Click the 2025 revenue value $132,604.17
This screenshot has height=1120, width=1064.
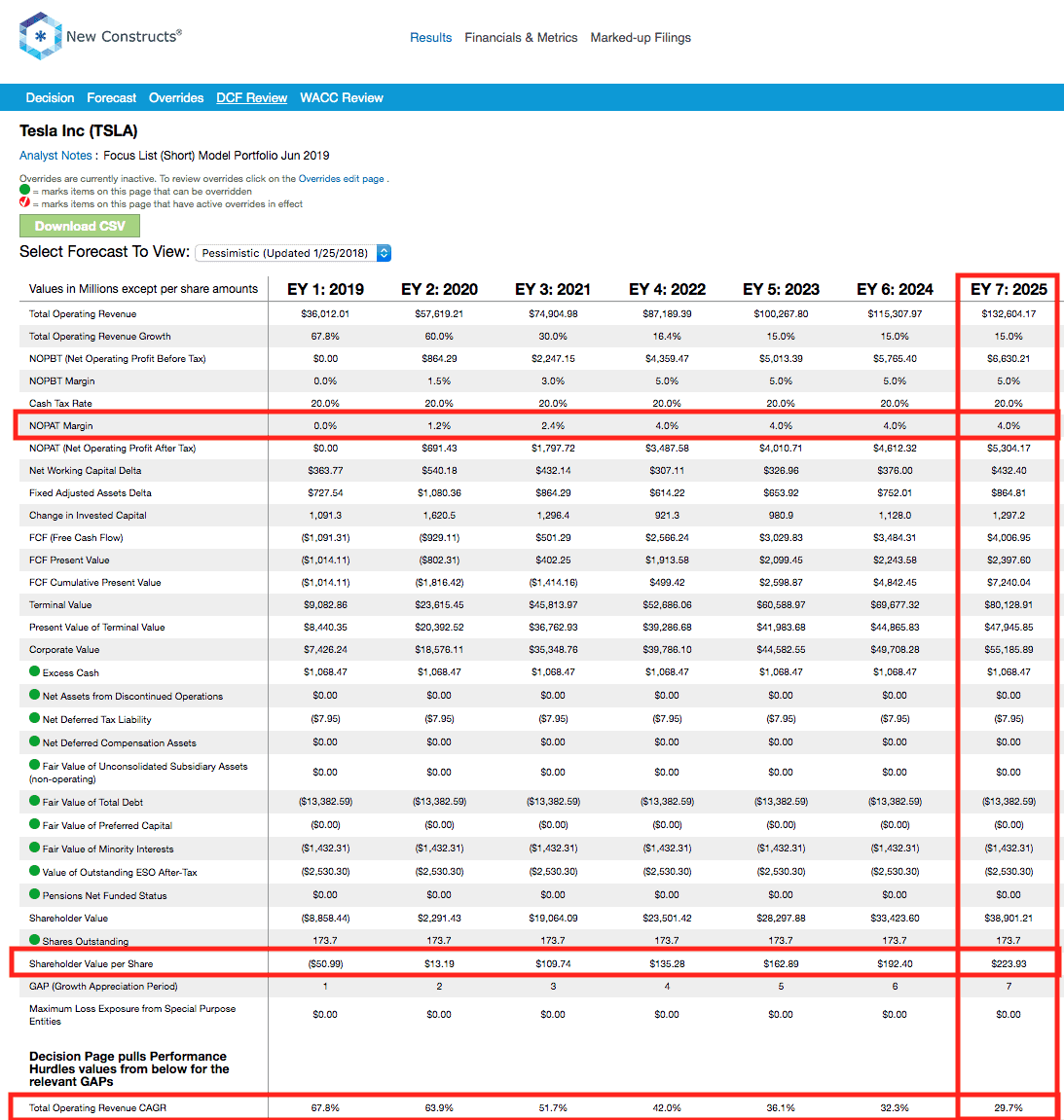pyautogui.click(x=1009, y=313)
